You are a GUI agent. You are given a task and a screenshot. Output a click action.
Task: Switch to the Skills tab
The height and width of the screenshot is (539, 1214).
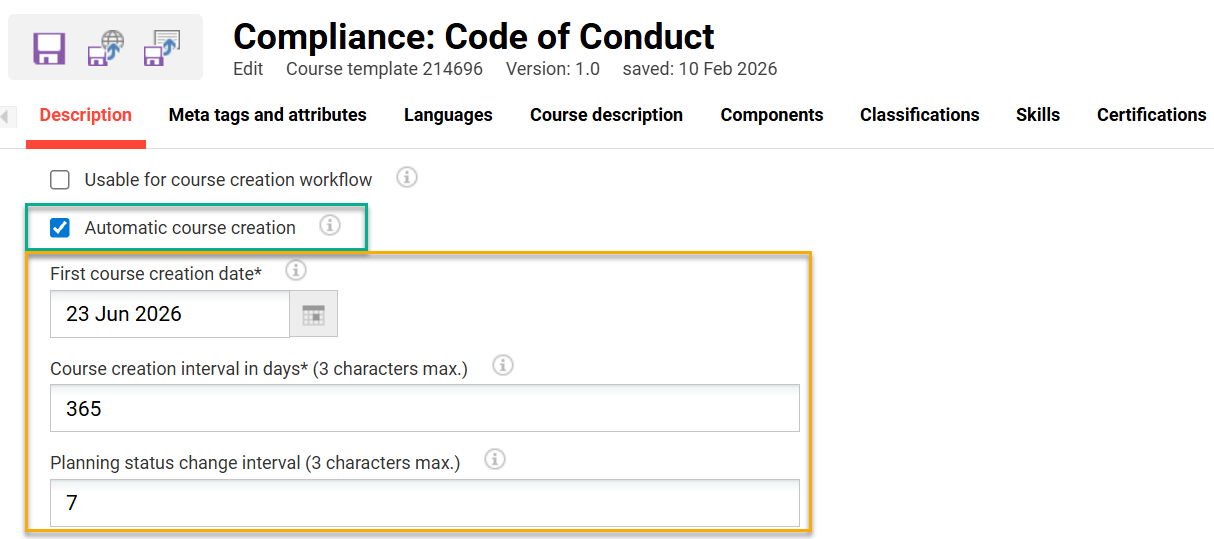1038,115
